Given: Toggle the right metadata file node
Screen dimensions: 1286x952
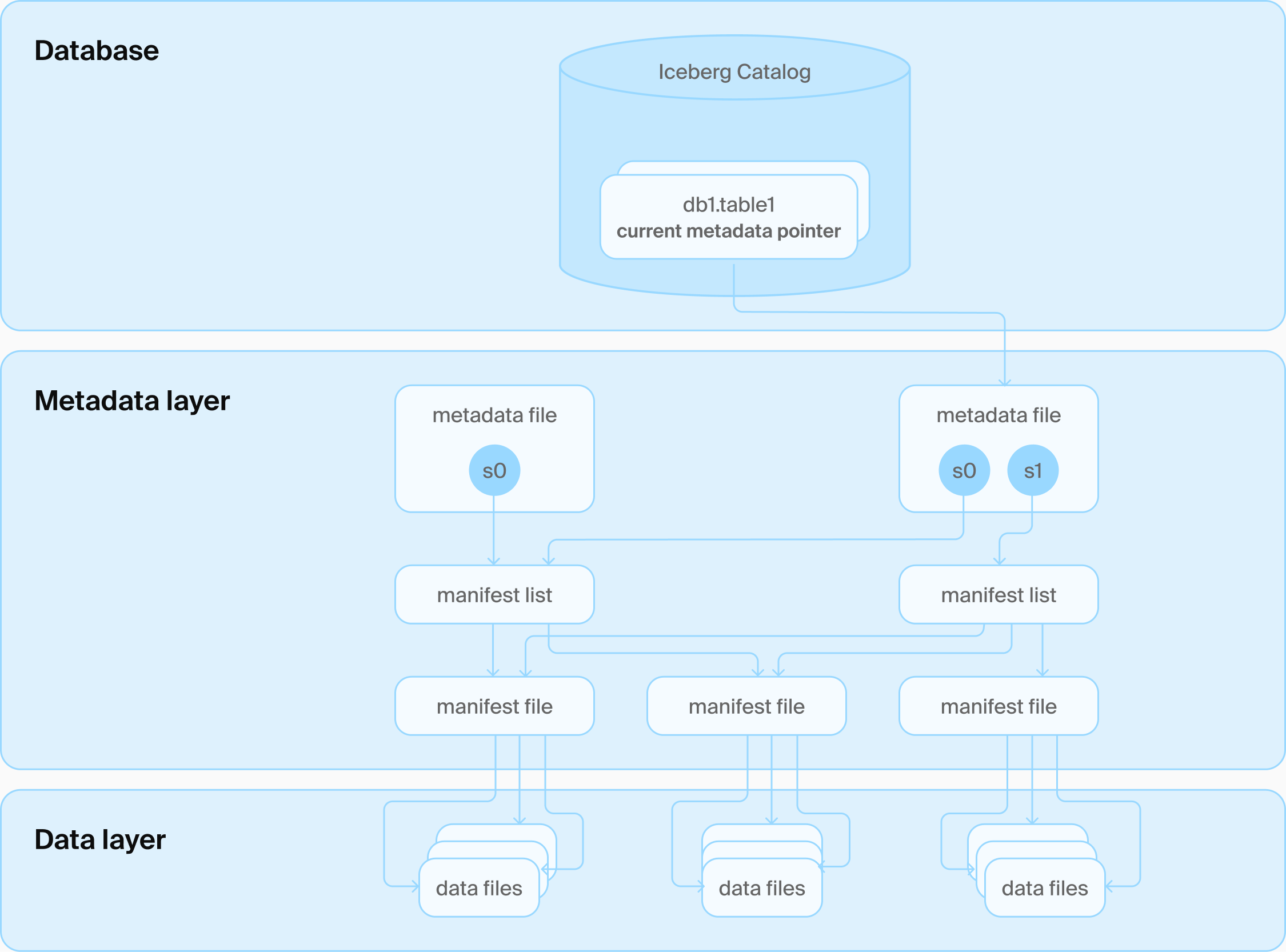Looking at the screenshot, I should tap(999, 415).
